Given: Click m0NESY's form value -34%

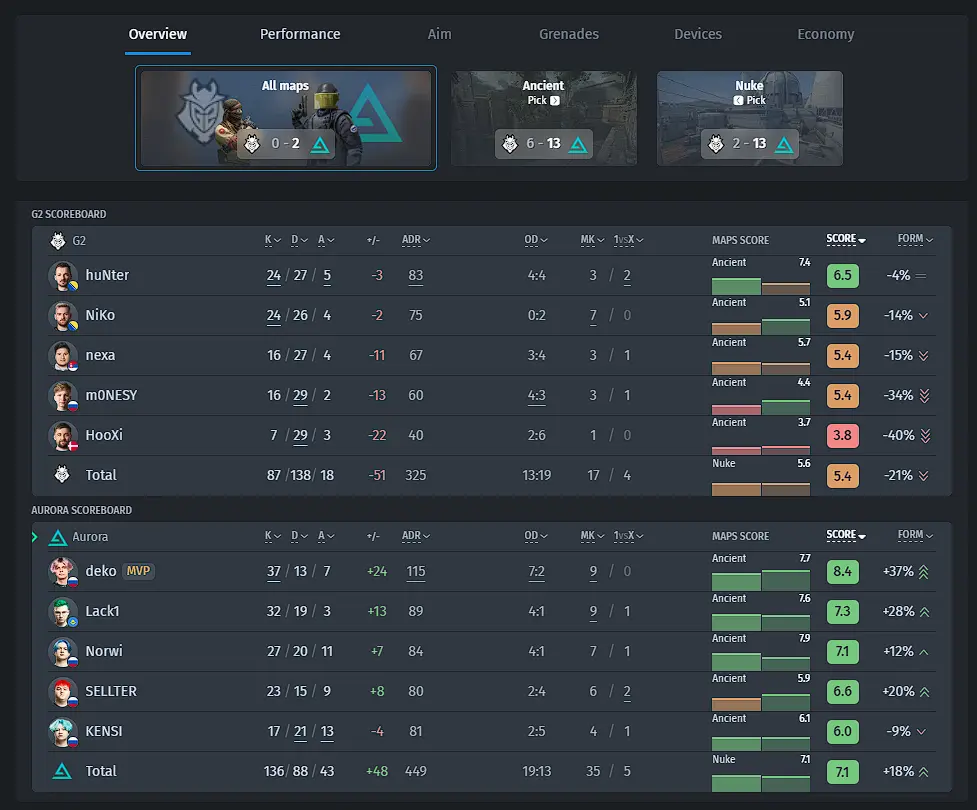Looking at the screenshot, I should [898, 396].
